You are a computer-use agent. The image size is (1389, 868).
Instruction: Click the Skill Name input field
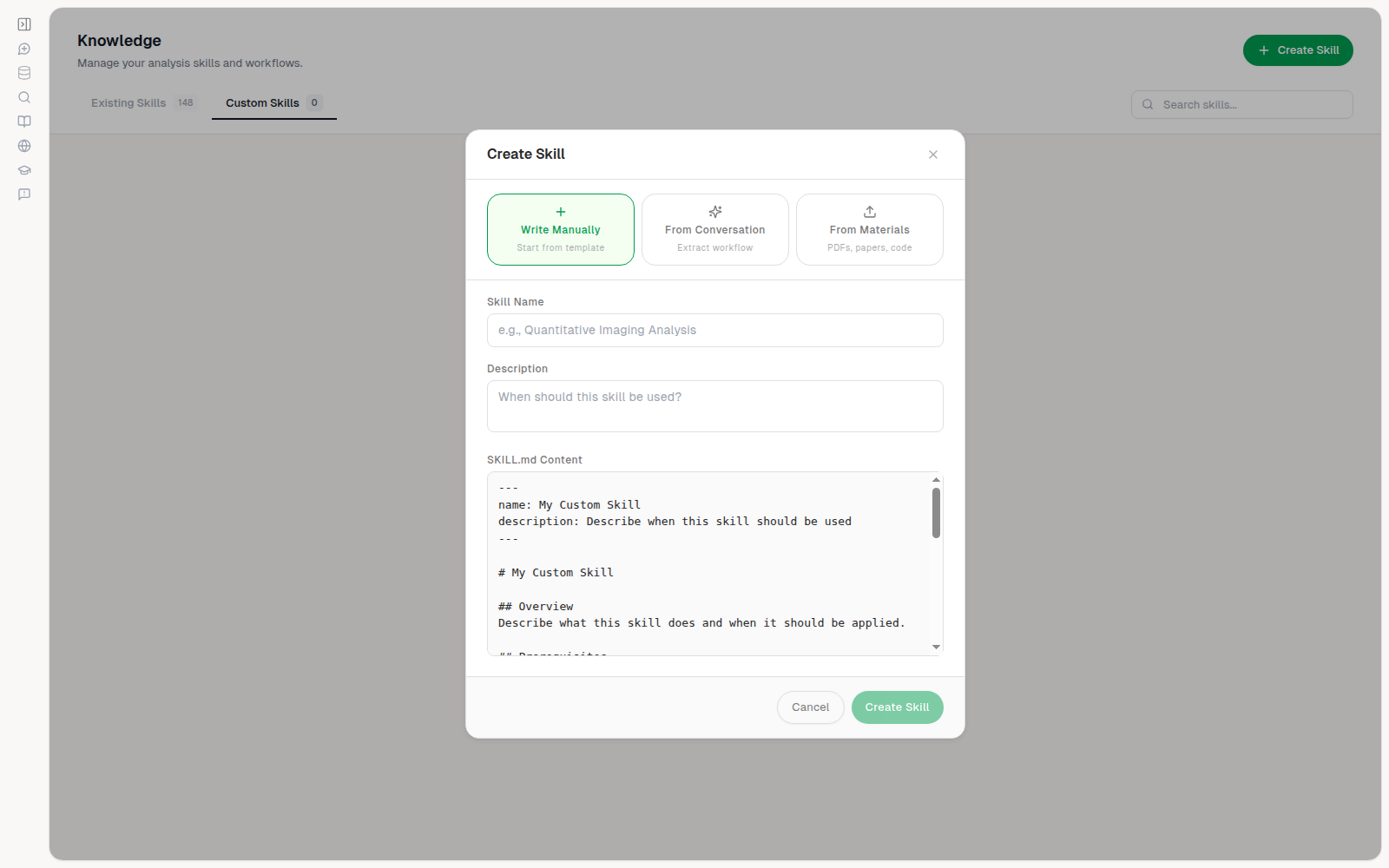point(715,331)
